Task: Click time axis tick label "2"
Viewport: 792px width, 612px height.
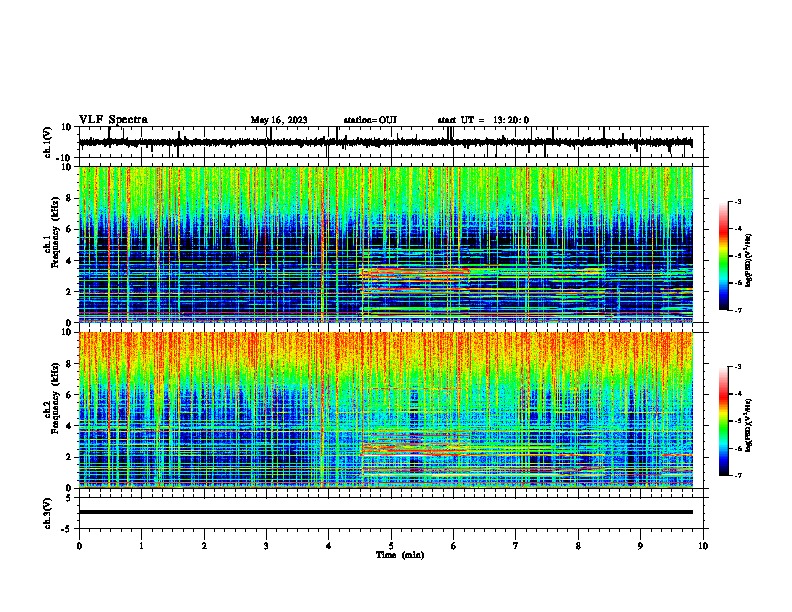Action: click(x=204, y=546)
